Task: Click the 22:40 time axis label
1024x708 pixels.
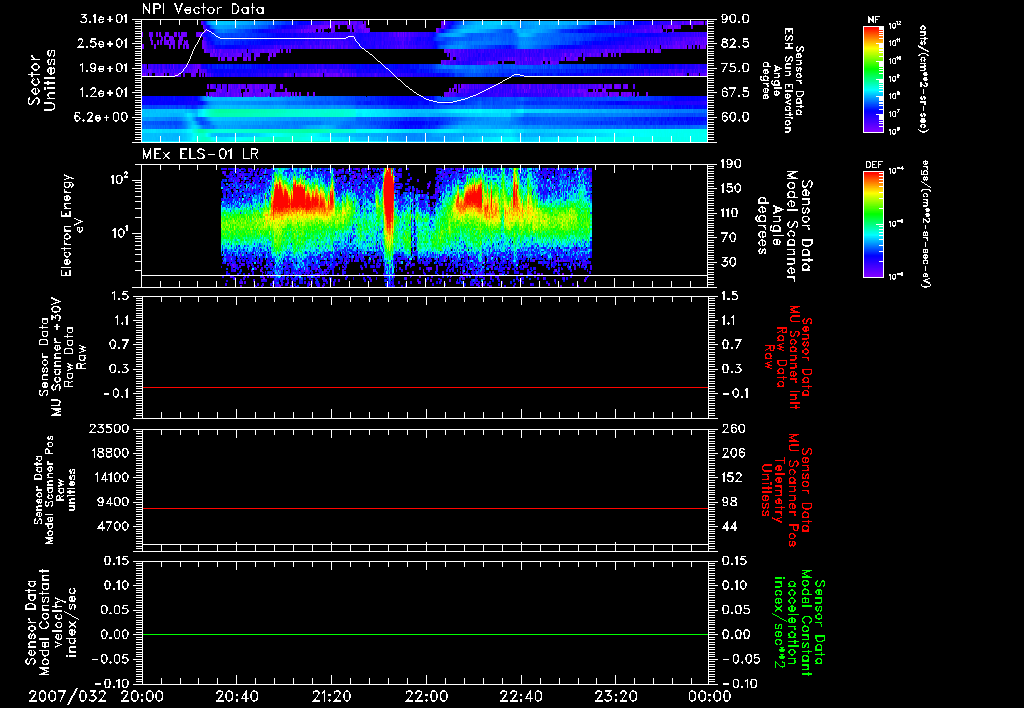Action: (x=520, y=695)
